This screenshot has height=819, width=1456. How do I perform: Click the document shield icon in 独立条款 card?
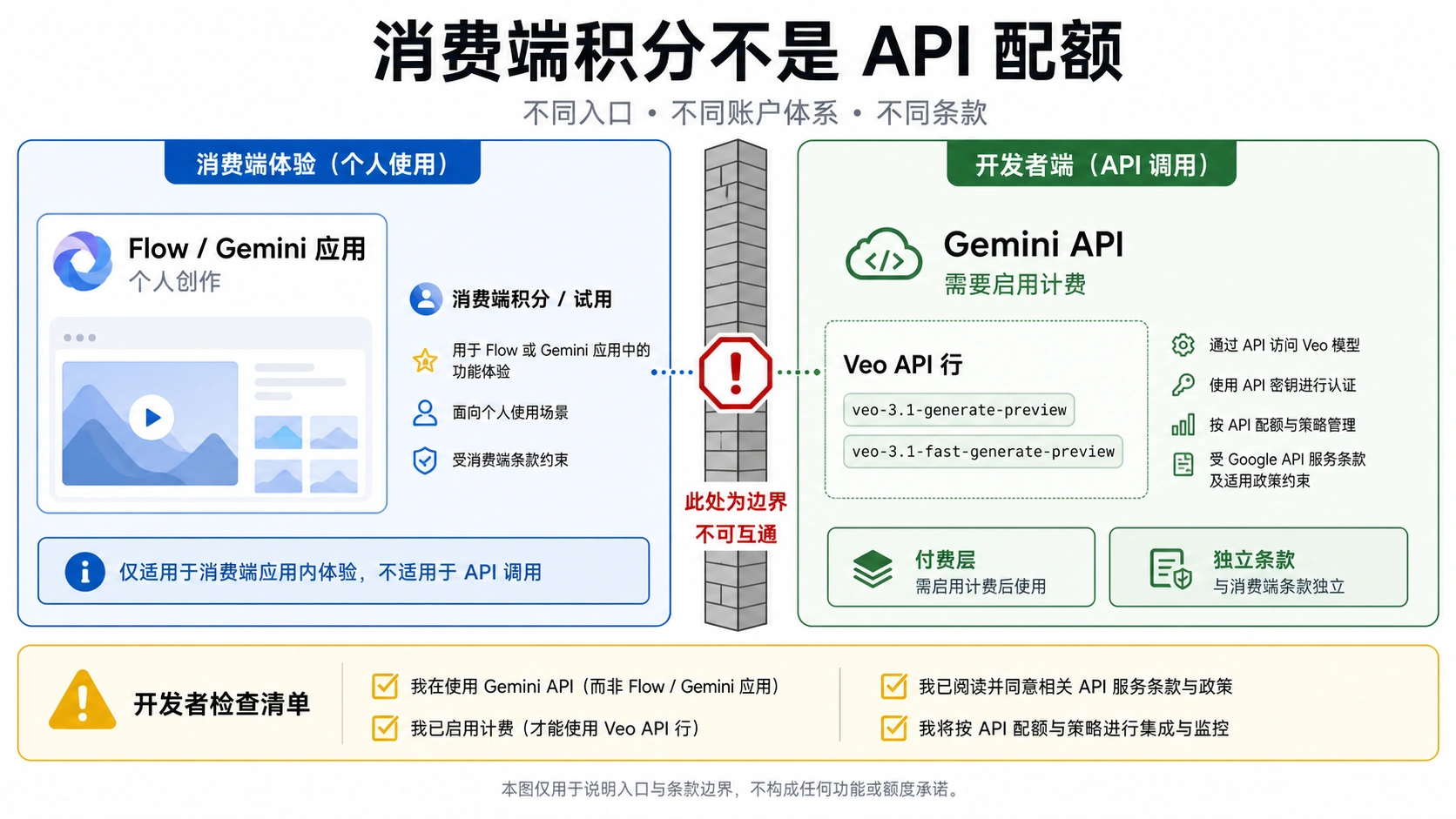point(1170,569)
